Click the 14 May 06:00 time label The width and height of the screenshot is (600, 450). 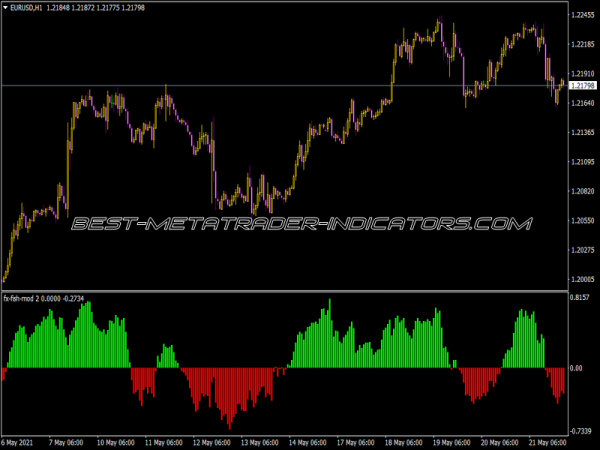click(x=307, y=443)
